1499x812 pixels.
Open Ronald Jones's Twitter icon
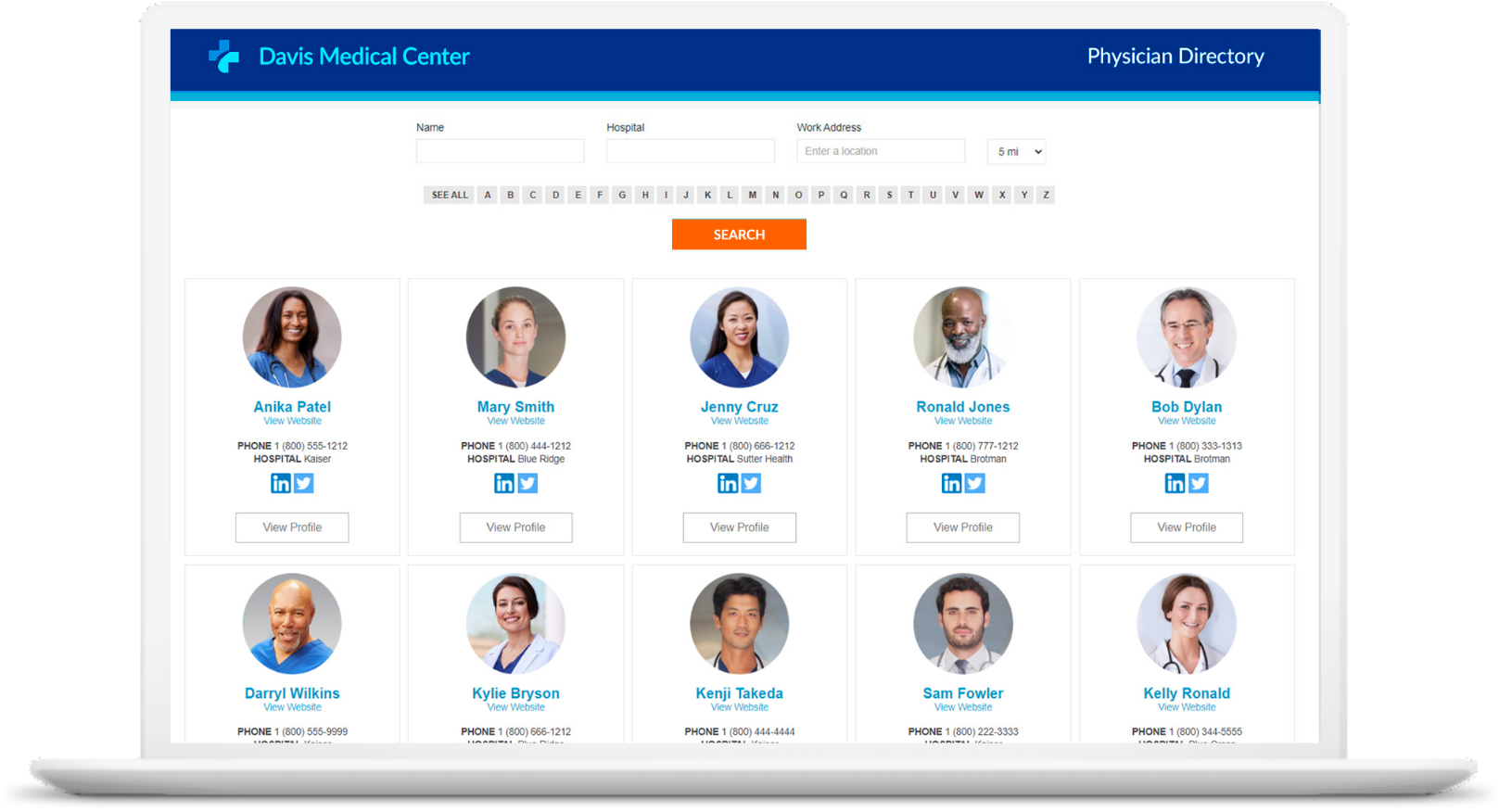(974, 483)
